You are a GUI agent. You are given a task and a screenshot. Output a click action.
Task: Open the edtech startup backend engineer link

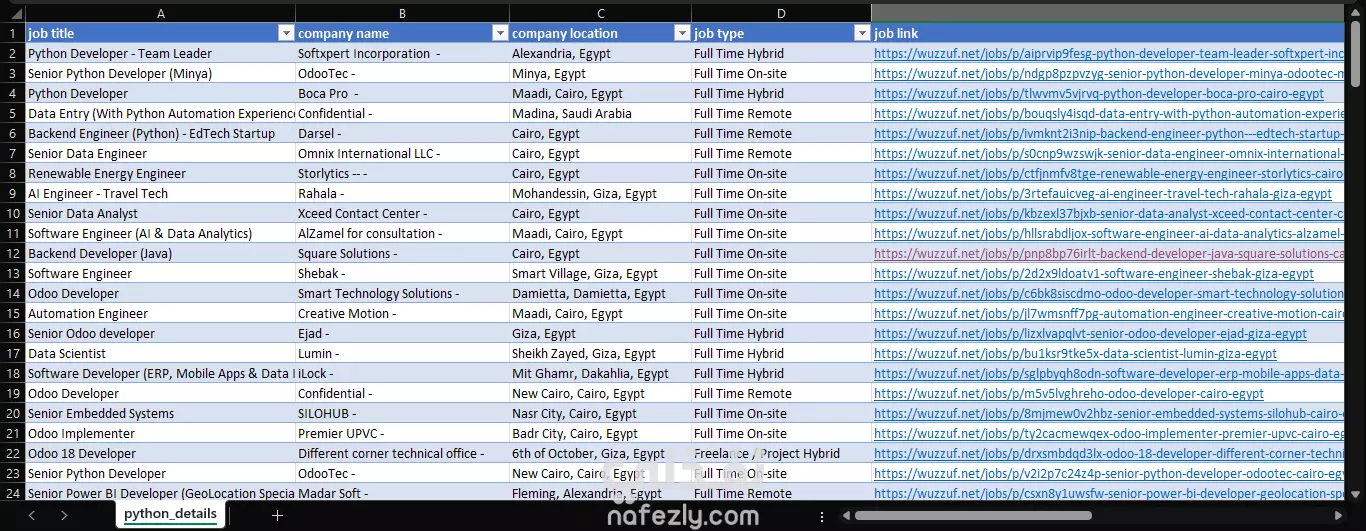tap(1109, 133)
